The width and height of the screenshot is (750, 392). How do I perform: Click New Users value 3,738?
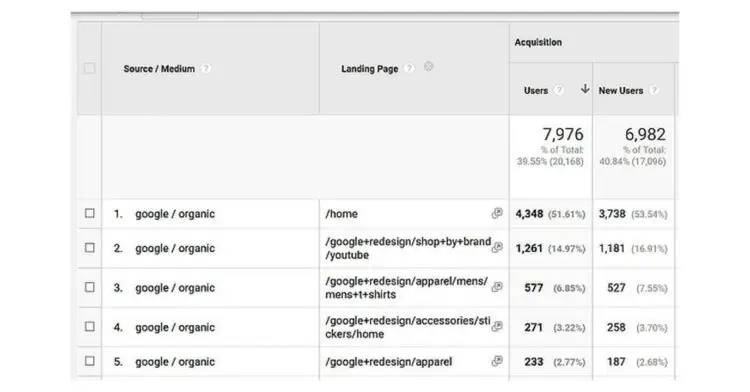click(x=612, y=214)
